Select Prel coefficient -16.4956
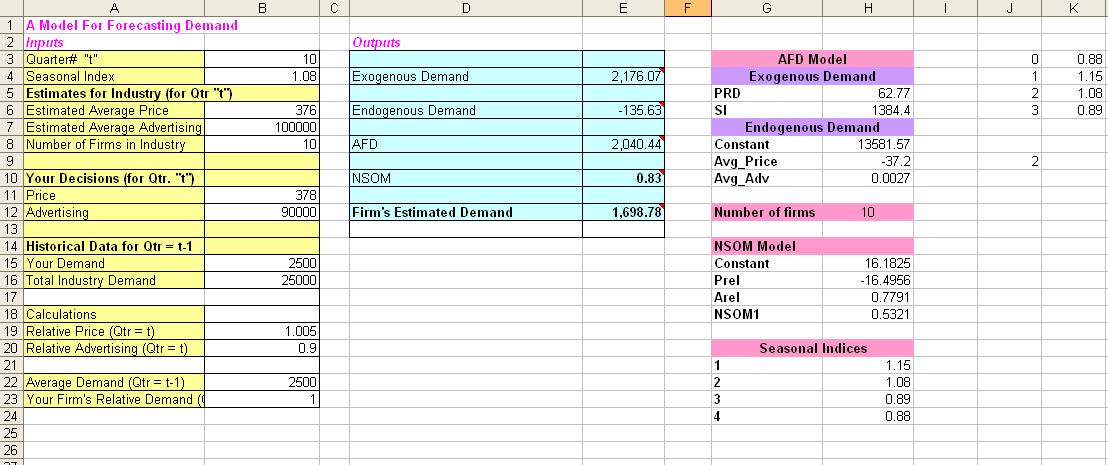 (868, 280)
